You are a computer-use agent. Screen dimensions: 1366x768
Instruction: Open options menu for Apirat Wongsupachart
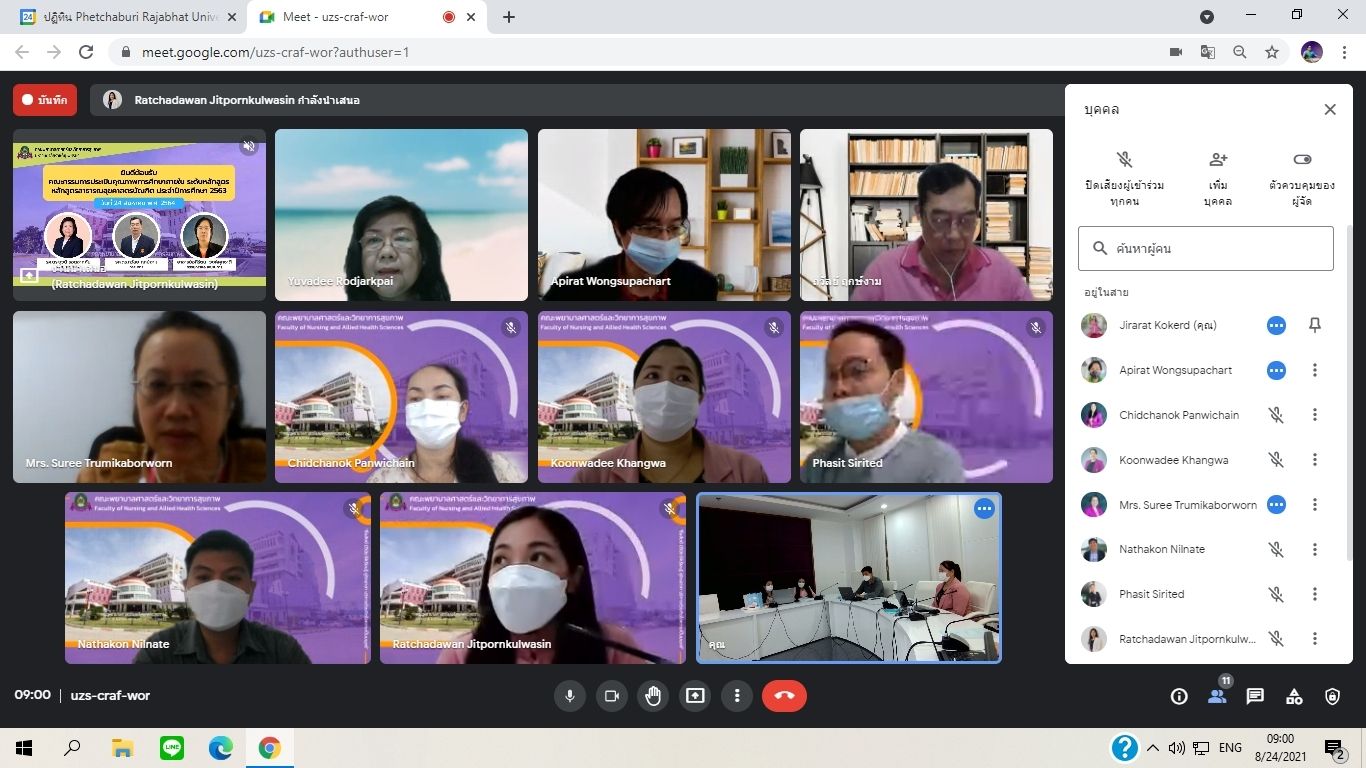[1315, 370]
